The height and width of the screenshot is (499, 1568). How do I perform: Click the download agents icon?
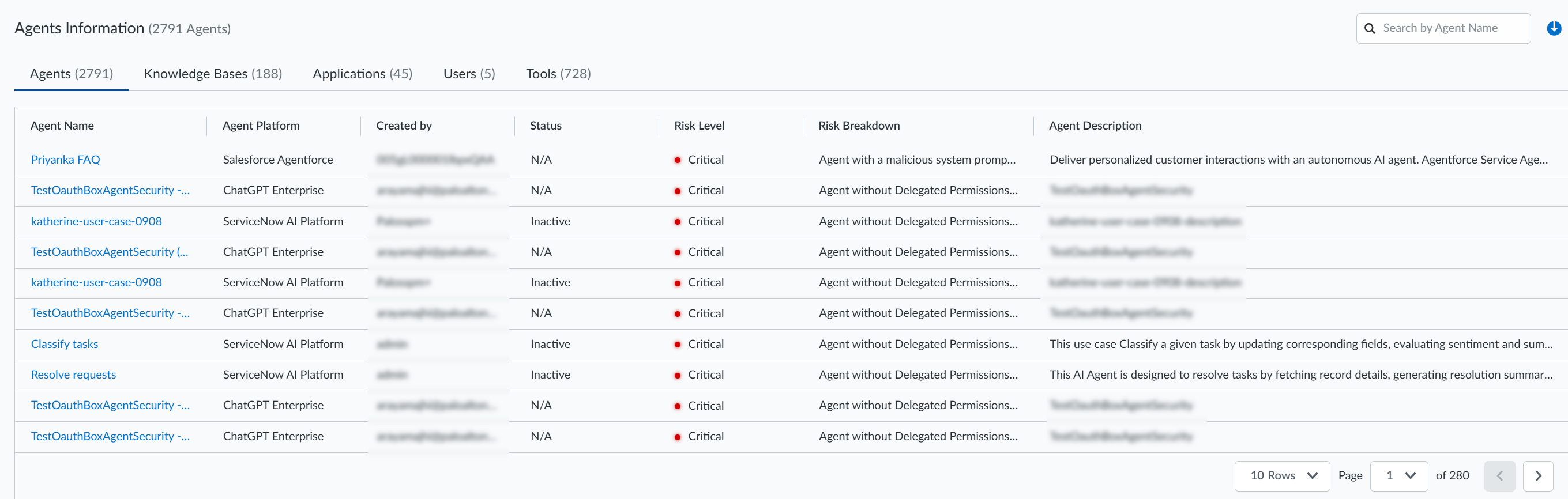1554,28
